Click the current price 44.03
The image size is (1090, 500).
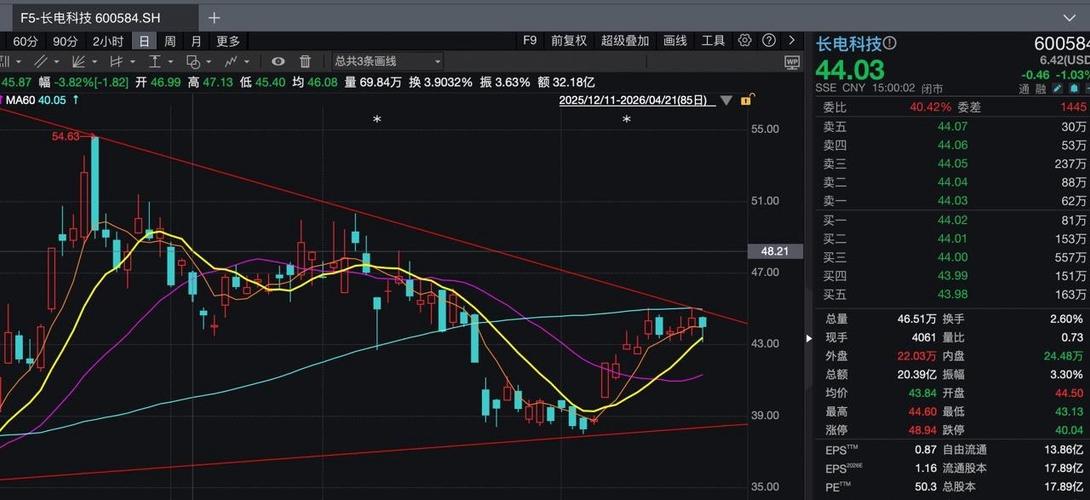click(x=849, y=70)
